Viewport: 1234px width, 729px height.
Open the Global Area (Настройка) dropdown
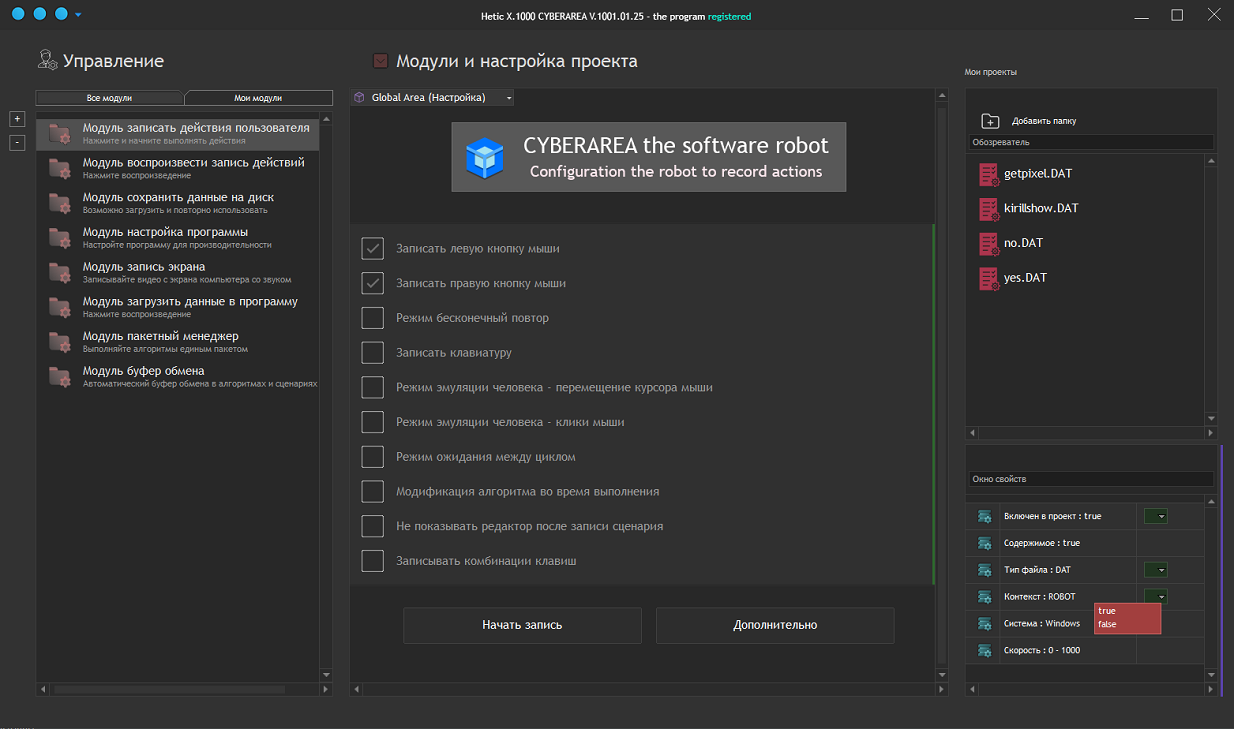[510, 98]
